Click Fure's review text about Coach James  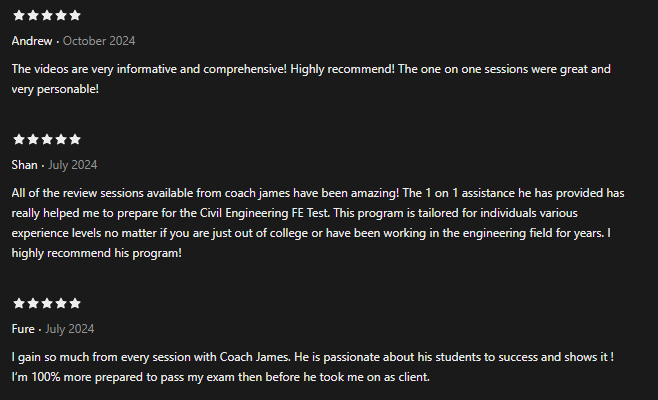coord(313,367)
